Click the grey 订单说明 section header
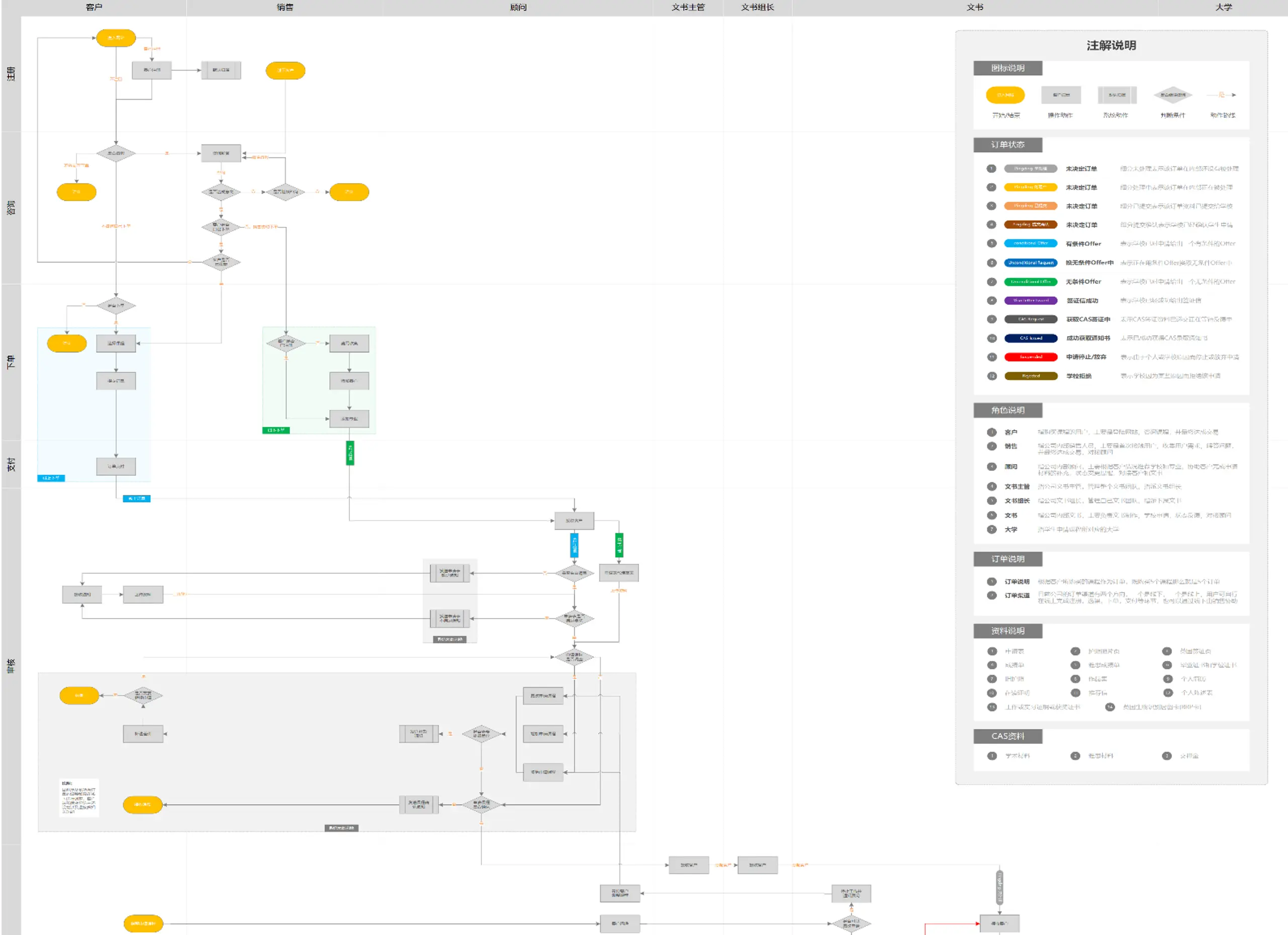 click(x=1007, y=559)
